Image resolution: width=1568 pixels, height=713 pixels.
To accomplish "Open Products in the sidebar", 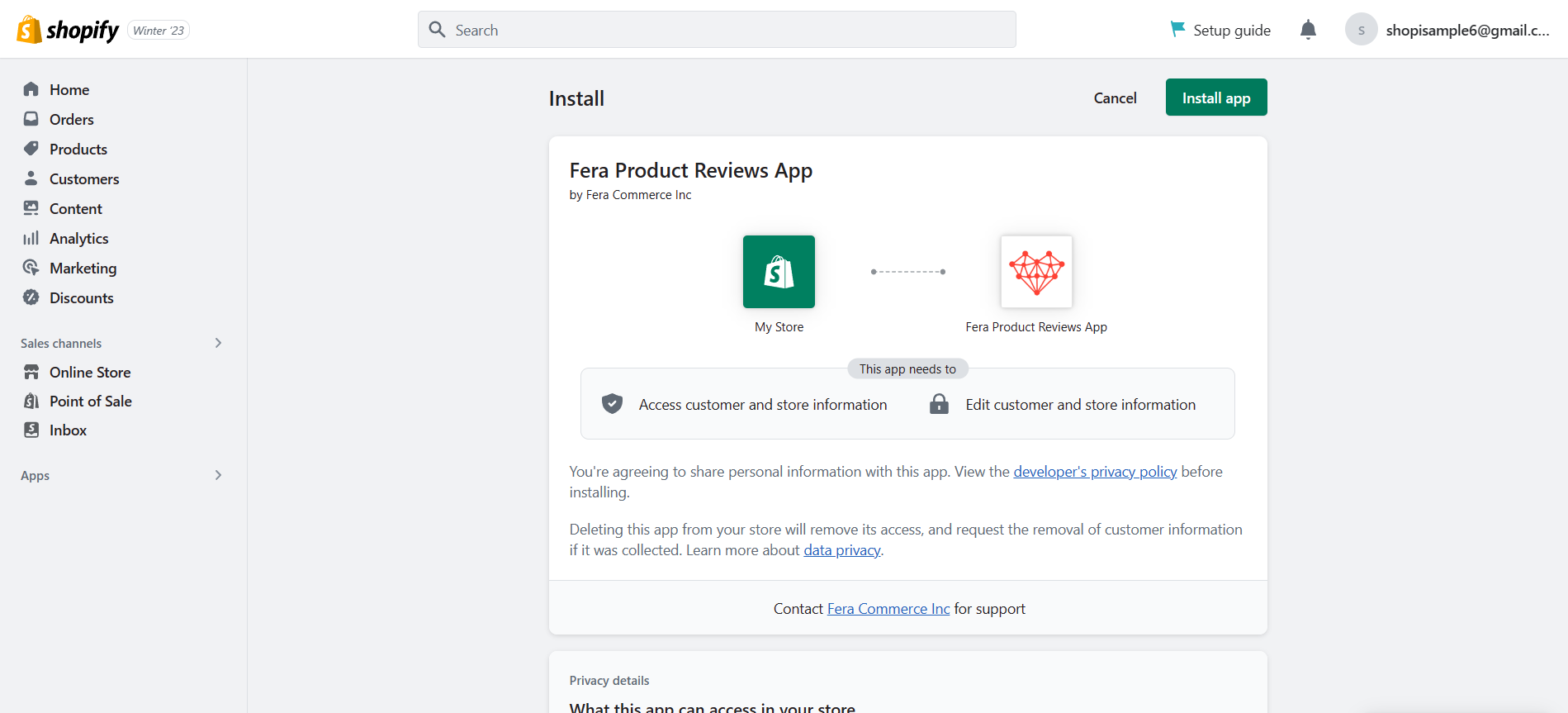I will tap(78, 149).
